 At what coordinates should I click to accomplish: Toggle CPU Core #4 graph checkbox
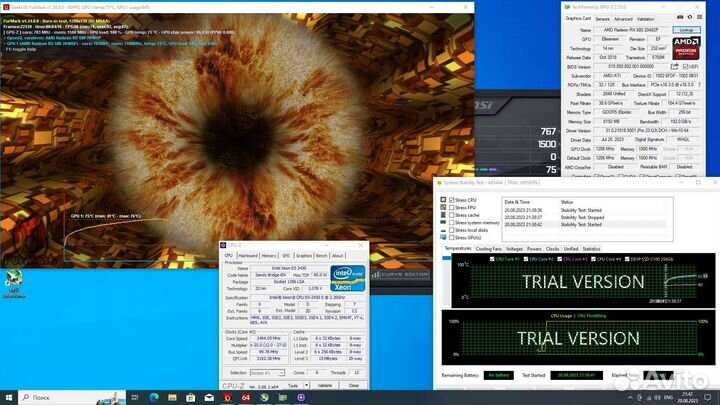(x=593, y=259)
